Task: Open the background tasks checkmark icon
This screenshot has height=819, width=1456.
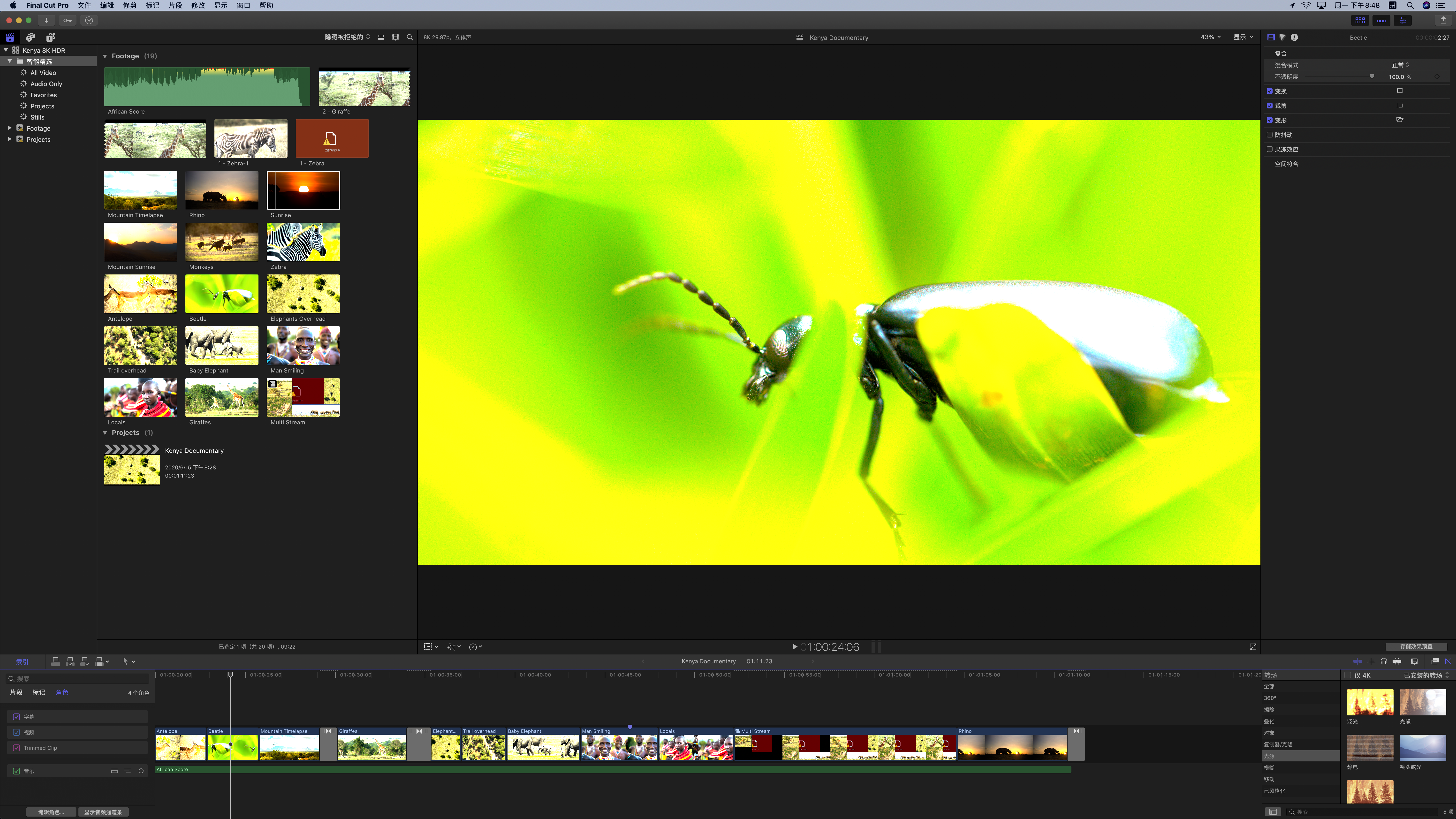Action: click(x=89, y=20)
